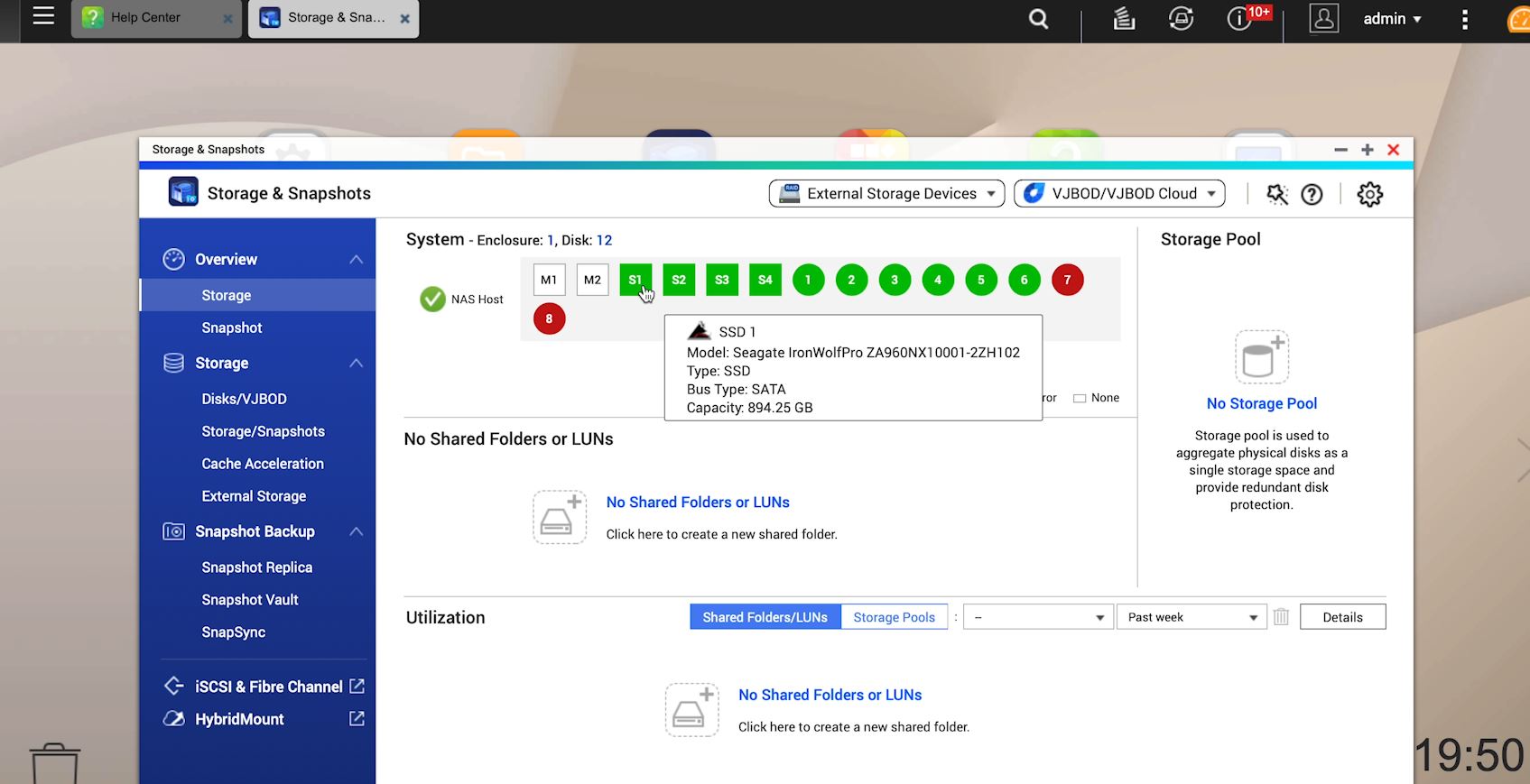Select red error disk 7
Image resolution: width=1530 pixels, height=784 pixels.
1068,280
